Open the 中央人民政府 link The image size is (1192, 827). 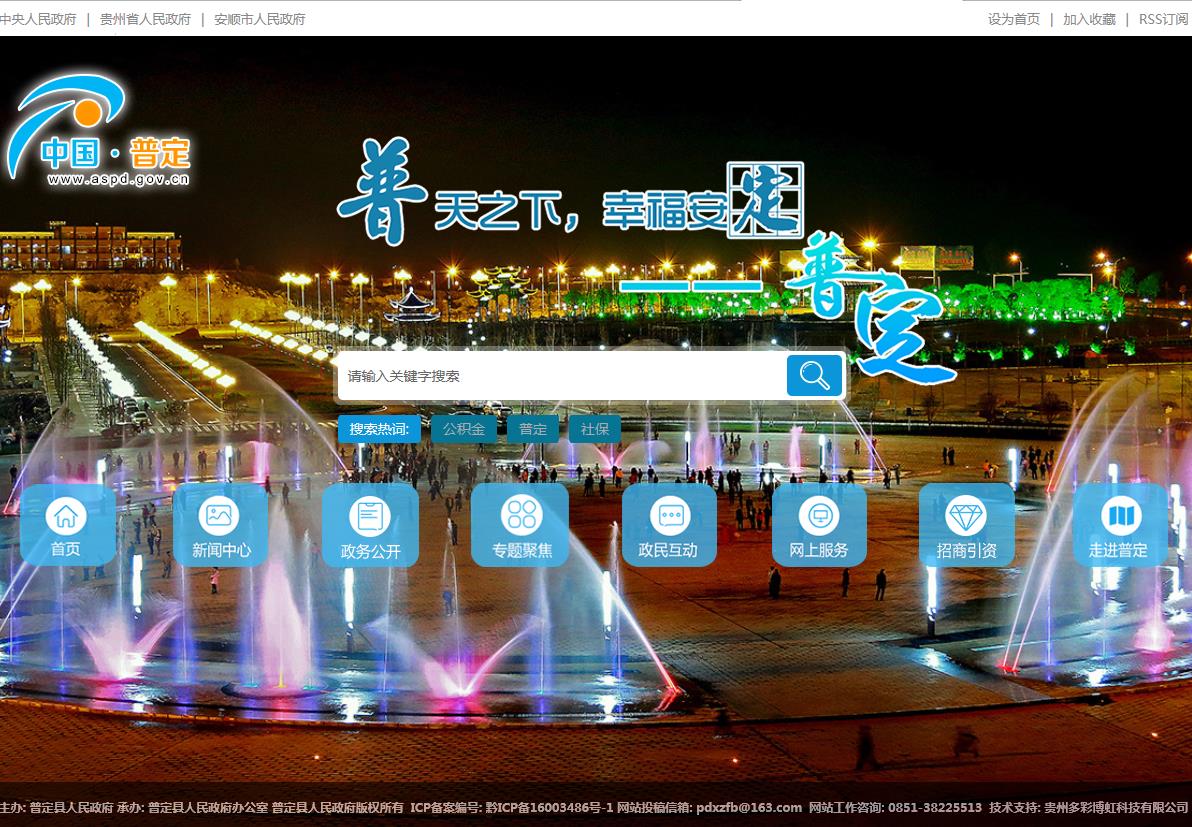click(38, 19)
